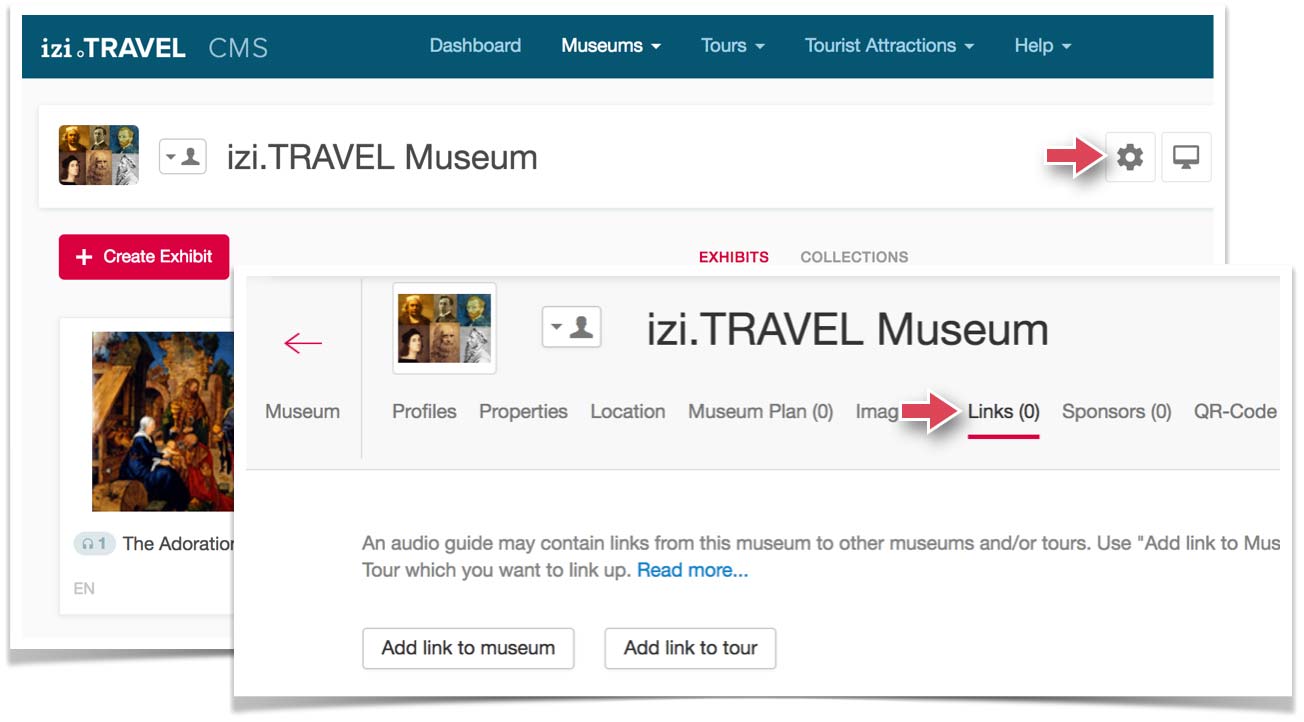
Task: Click audio headphone badge on Adoration exhibit
Action: (93, 544)
